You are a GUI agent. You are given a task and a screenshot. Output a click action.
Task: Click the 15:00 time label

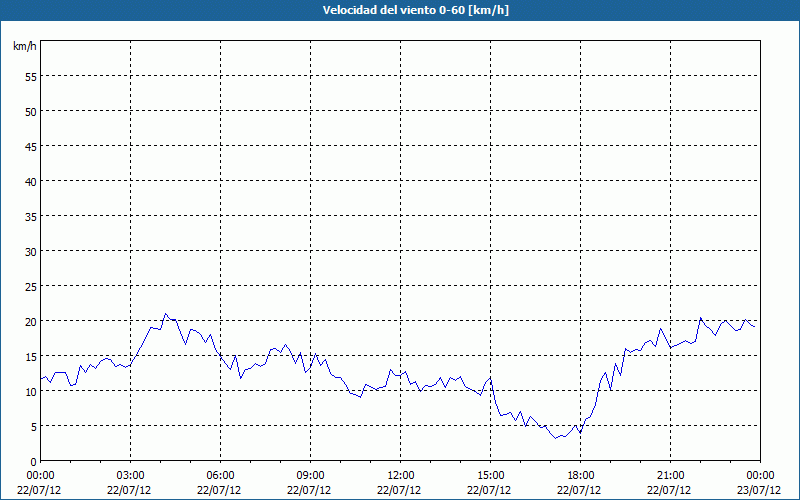point(490,476)
